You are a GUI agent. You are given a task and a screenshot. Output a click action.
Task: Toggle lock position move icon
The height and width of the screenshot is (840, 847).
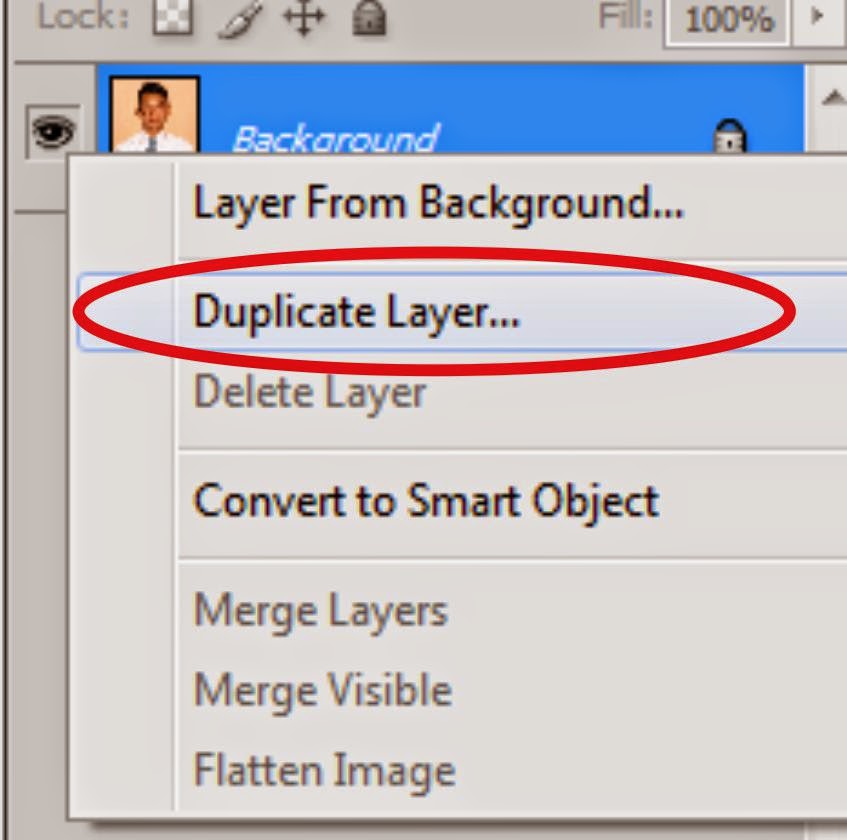pos(304,17)
